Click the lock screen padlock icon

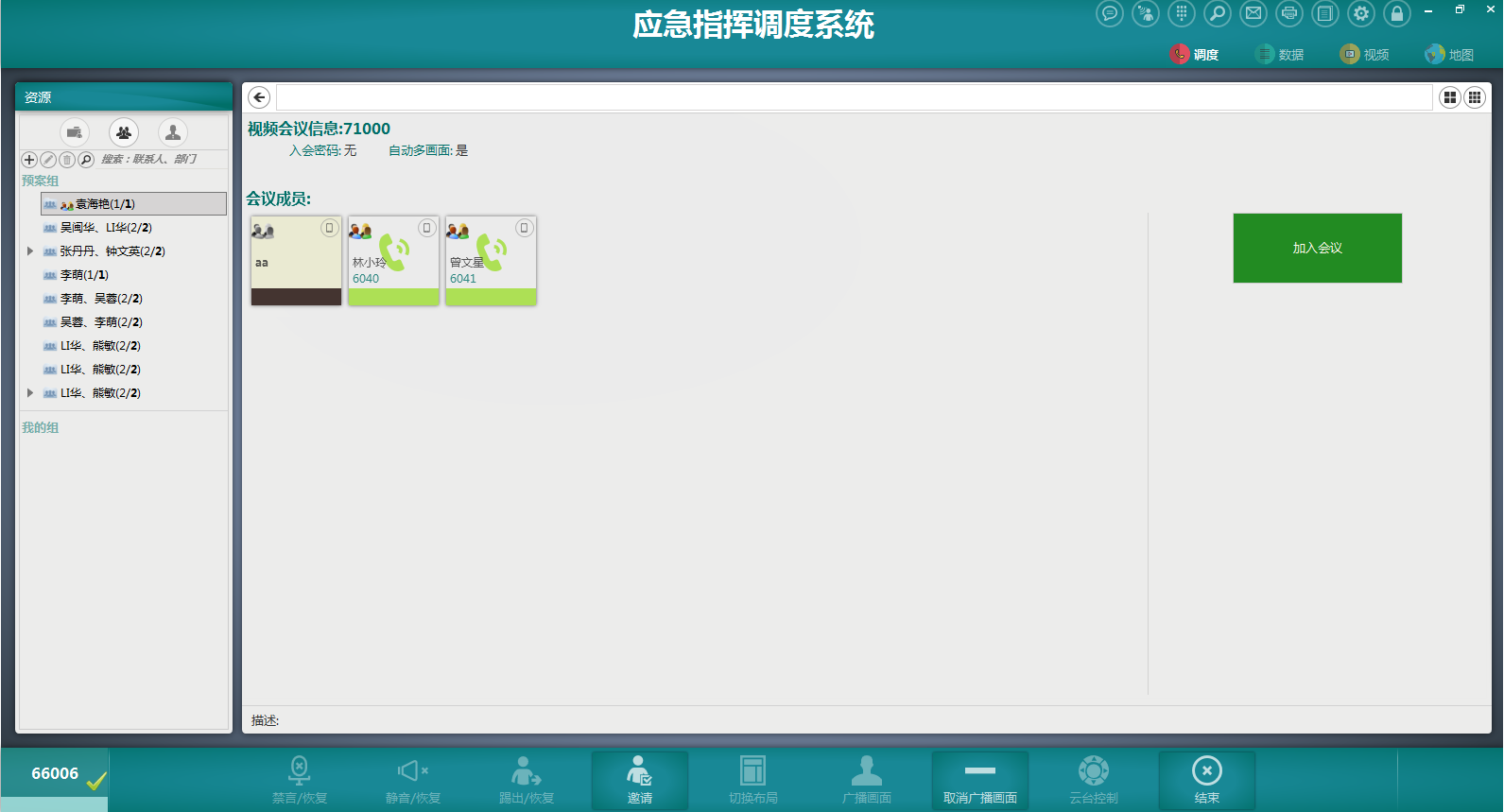tap(1396, 13)
